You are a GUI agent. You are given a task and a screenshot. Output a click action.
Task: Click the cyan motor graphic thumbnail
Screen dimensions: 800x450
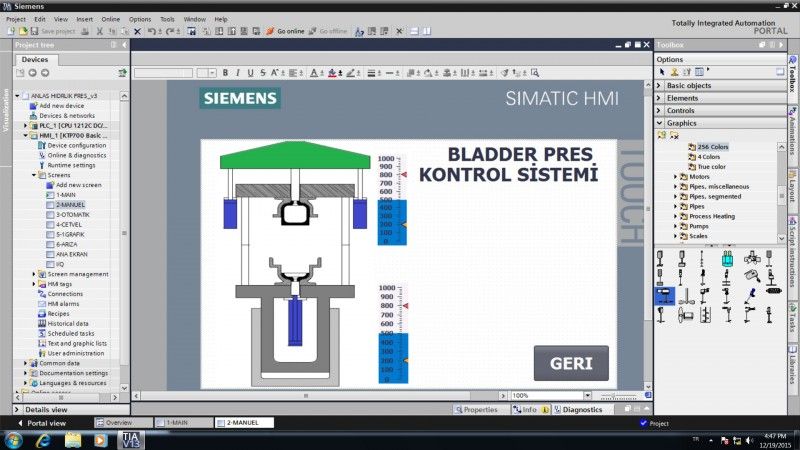(728, 259)
